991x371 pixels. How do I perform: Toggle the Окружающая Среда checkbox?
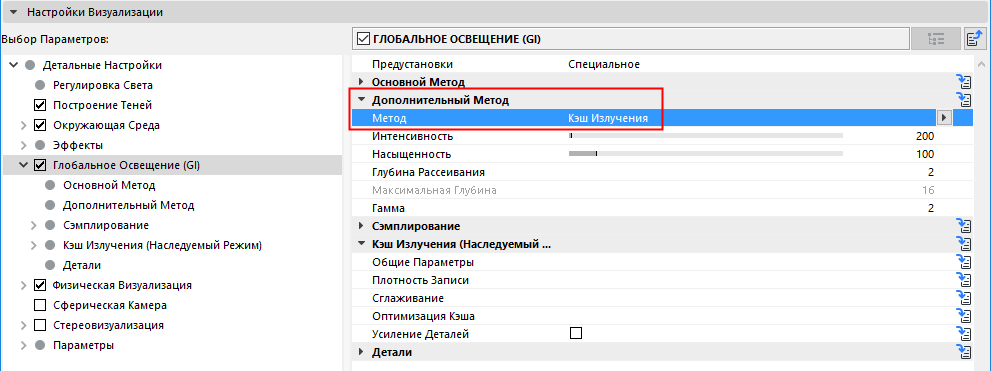[40, 125]
